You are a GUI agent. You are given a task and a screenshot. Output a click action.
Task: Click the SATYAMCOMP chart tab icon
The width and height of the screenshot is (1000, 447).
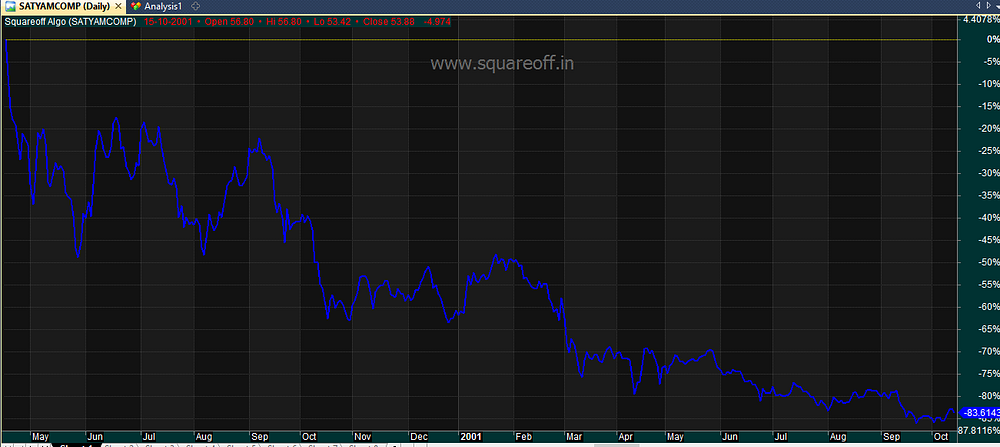tap(10, 6)
